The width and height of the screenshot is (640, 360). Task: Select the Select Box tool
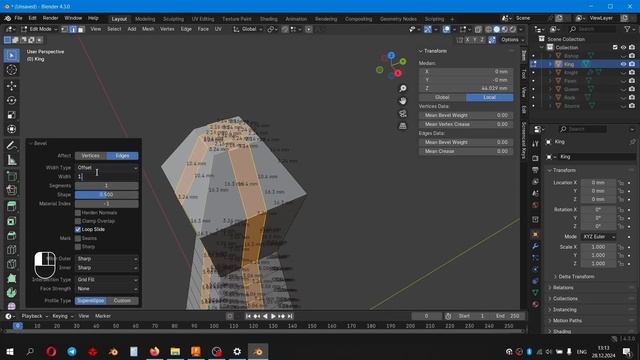pos(11,55)
